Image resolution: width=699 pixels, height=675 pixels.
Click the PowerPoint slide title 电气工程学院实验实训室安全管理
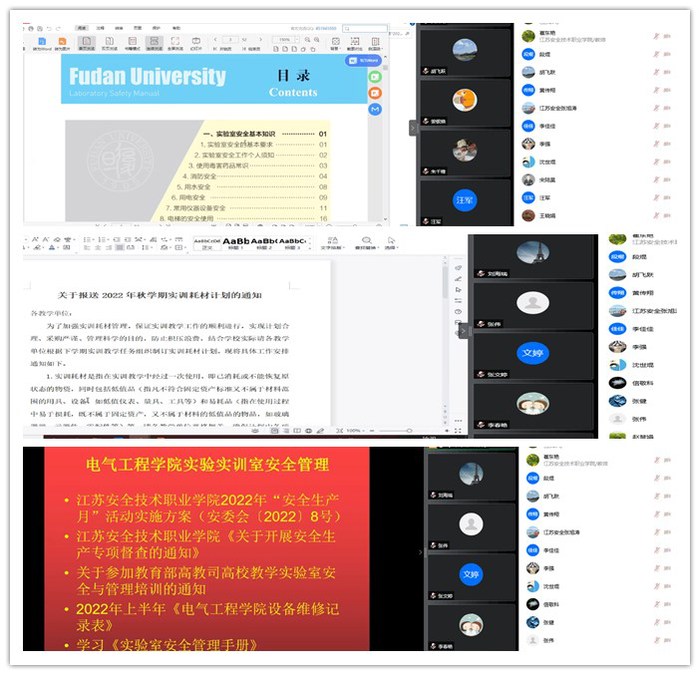196,463
